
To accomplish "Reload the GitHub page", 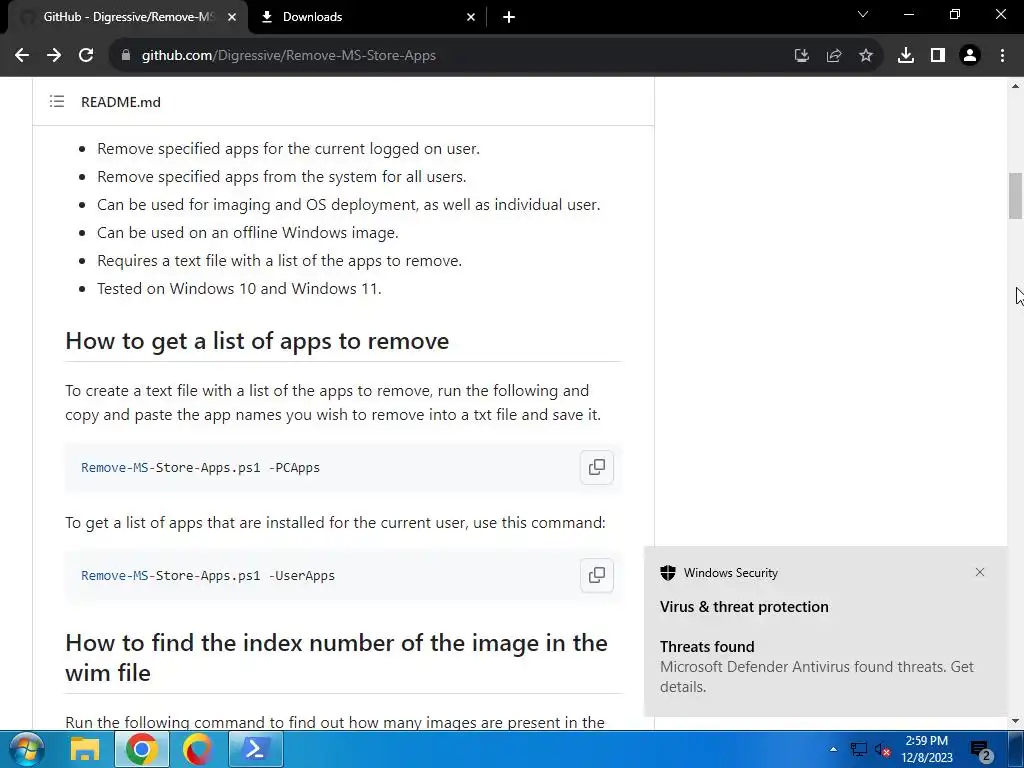I will (x=86, y=56).
